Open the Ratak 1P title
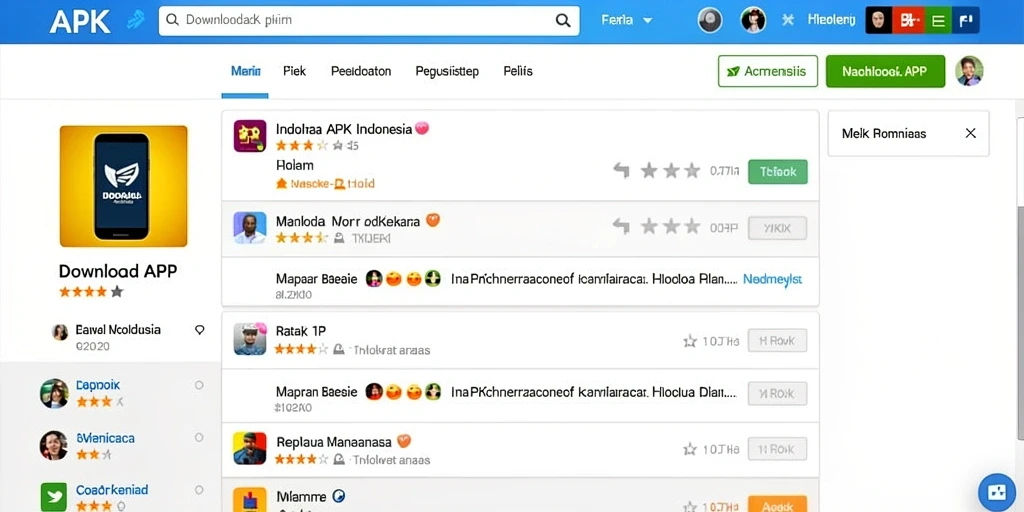Viewport: 1024px width, 512px height. click(301, 331)
